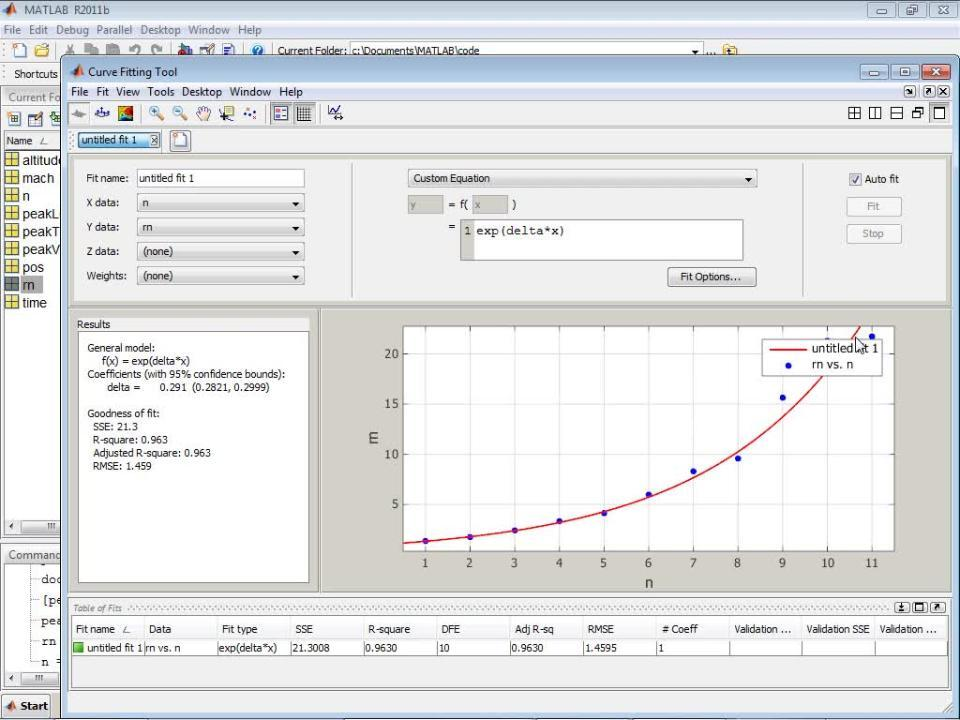This screenshot has width=960, height=720.
Task: Click the Print Preview colormap icon
Action: pos(125,113)
